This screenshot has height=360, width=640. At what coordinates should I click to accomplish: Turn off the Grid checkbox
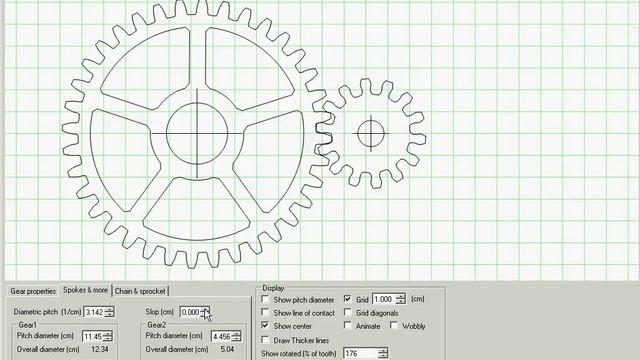[347, 299]
